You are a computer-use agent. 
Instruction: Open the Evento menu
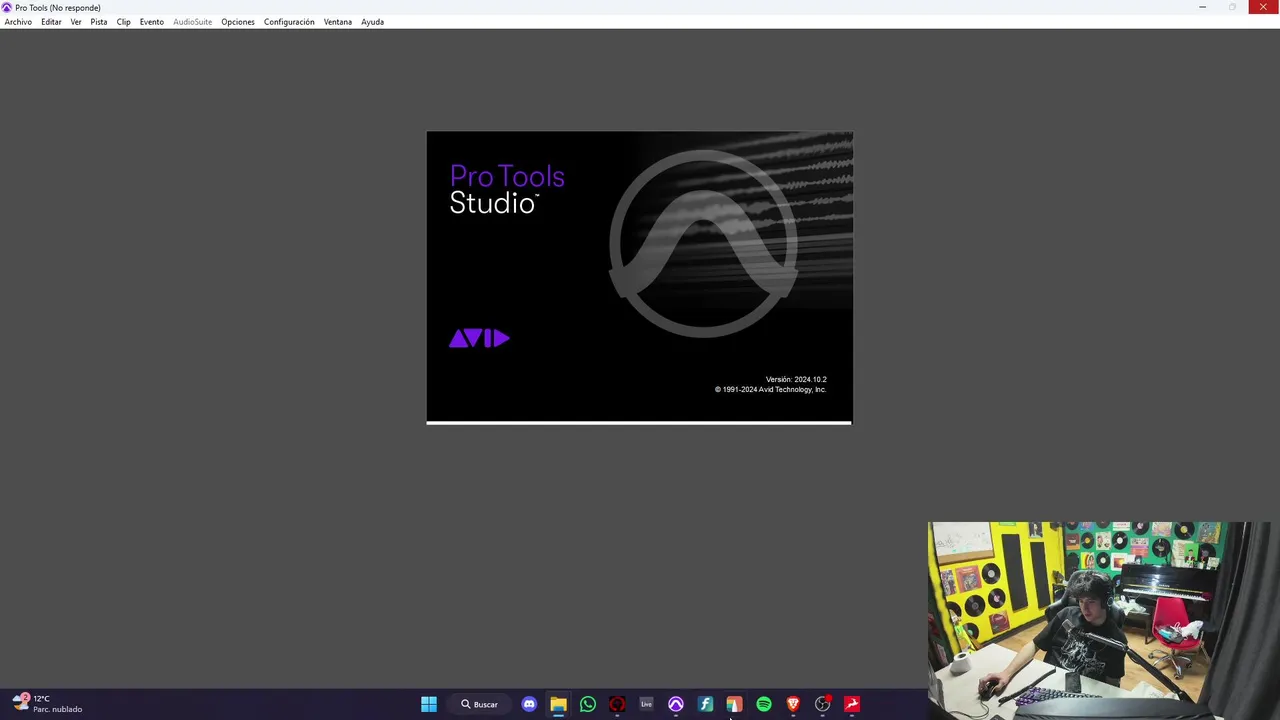click(x=152, y=22)
